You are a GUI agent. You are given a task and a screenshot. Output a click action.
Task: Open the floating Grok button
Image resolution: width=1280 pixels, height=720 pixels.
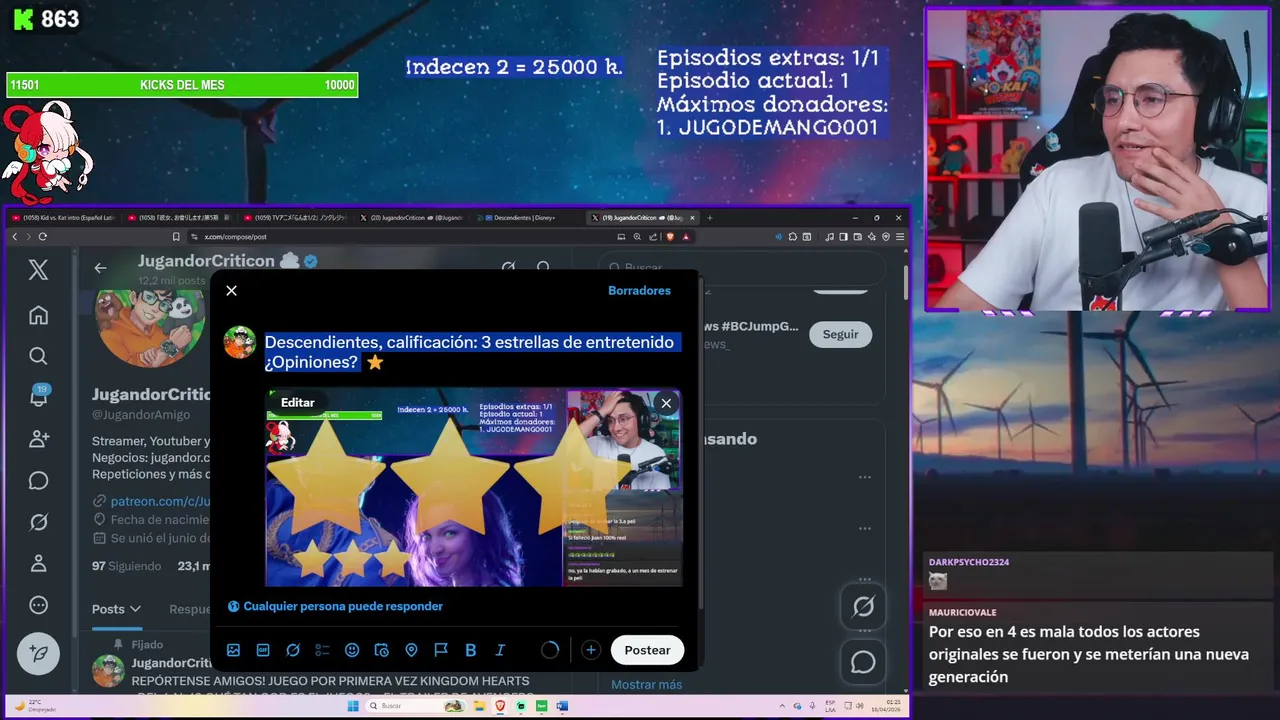click(x=863, y=607)
